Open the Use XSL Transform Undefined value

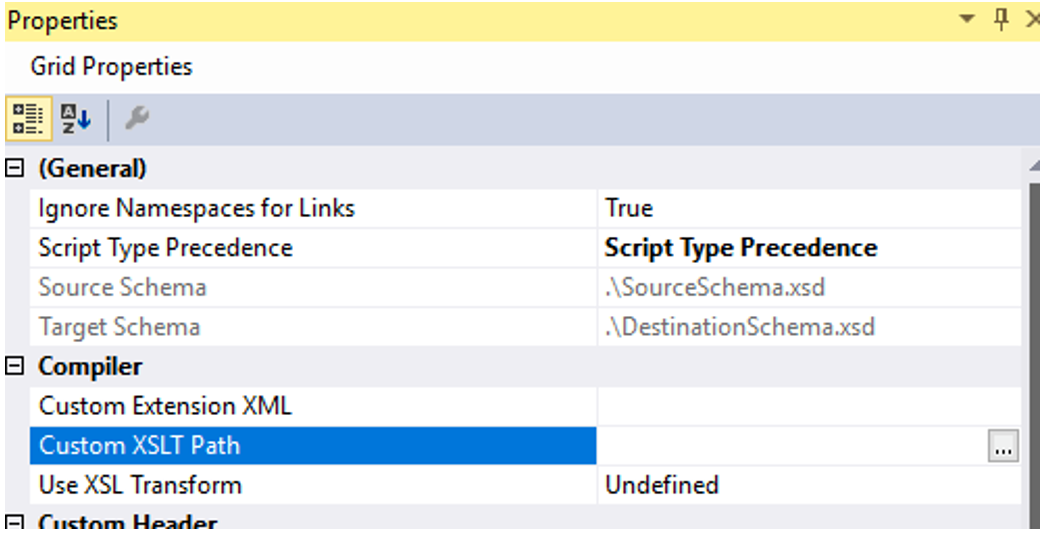click(x=662, y=485)
